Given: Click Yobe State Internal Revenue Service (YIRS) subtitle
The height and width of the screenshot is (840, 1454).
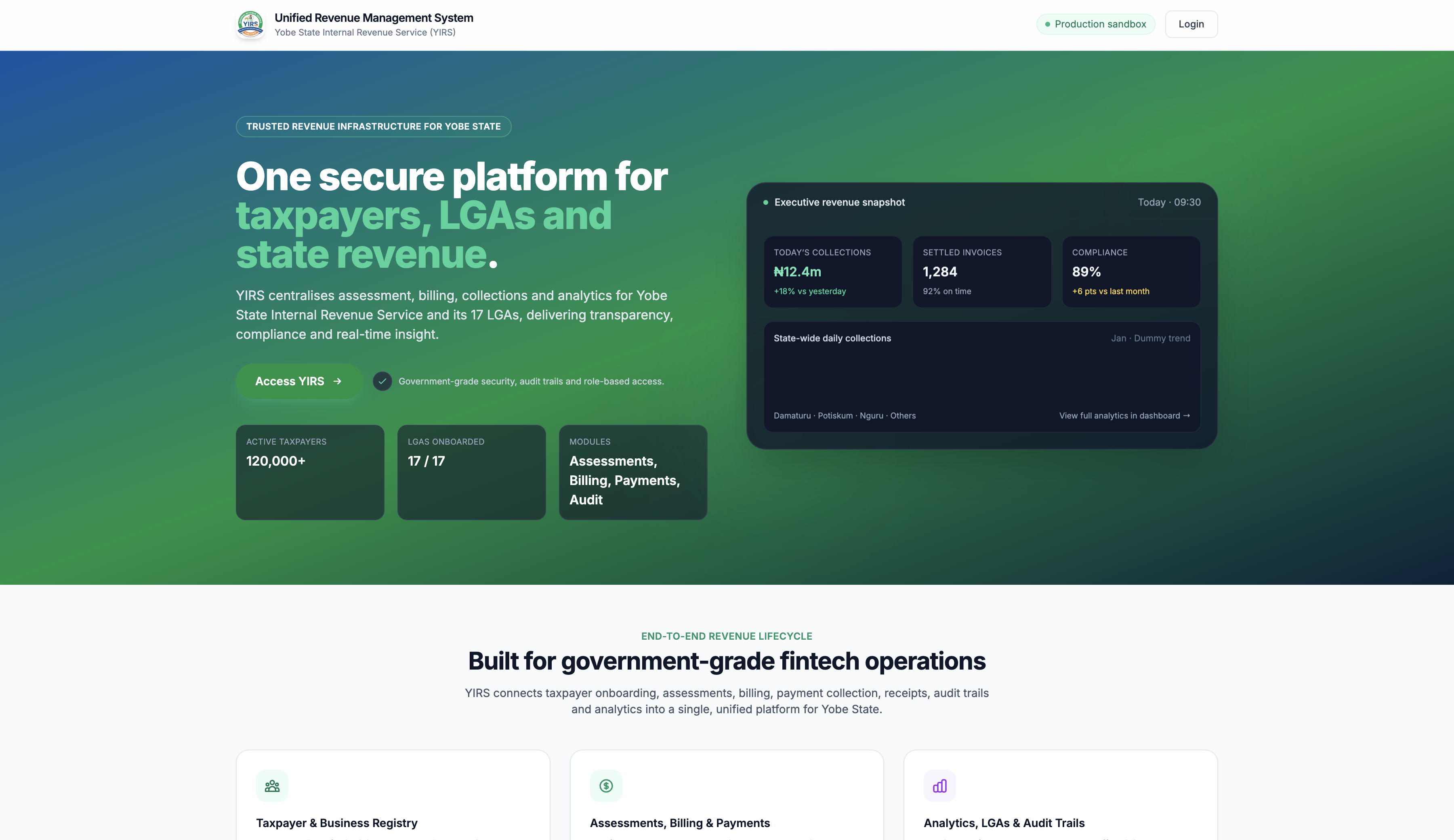Looking at the screenshot, I should pyautogui.click(x=365, y=32).
